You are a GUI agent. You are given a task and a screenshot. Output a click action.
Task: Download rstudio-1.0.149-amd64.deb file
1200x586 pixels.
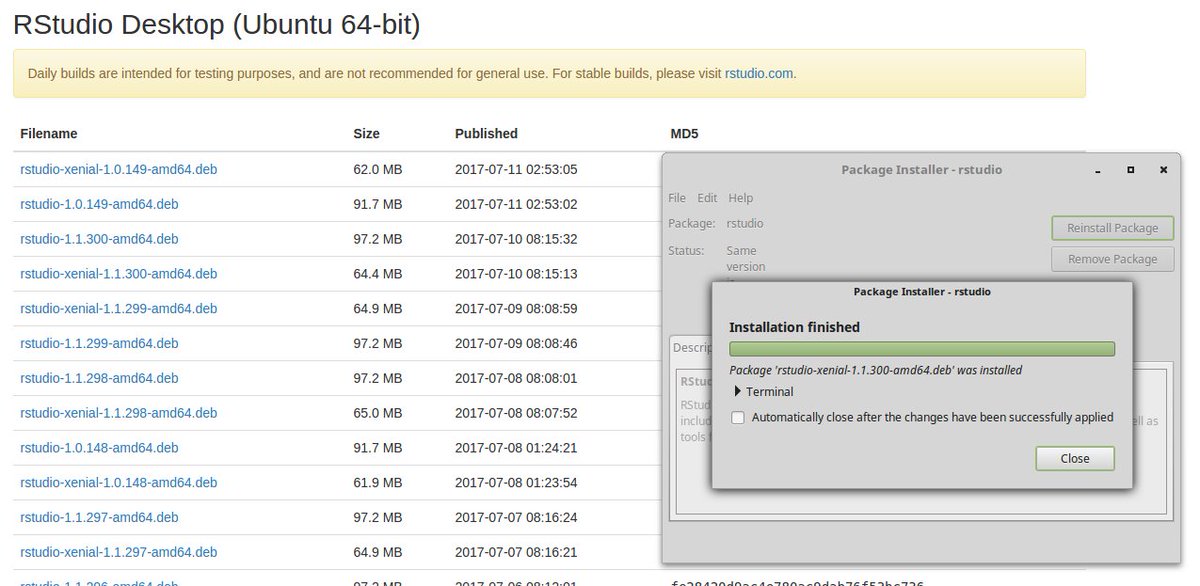pos(99,204)
